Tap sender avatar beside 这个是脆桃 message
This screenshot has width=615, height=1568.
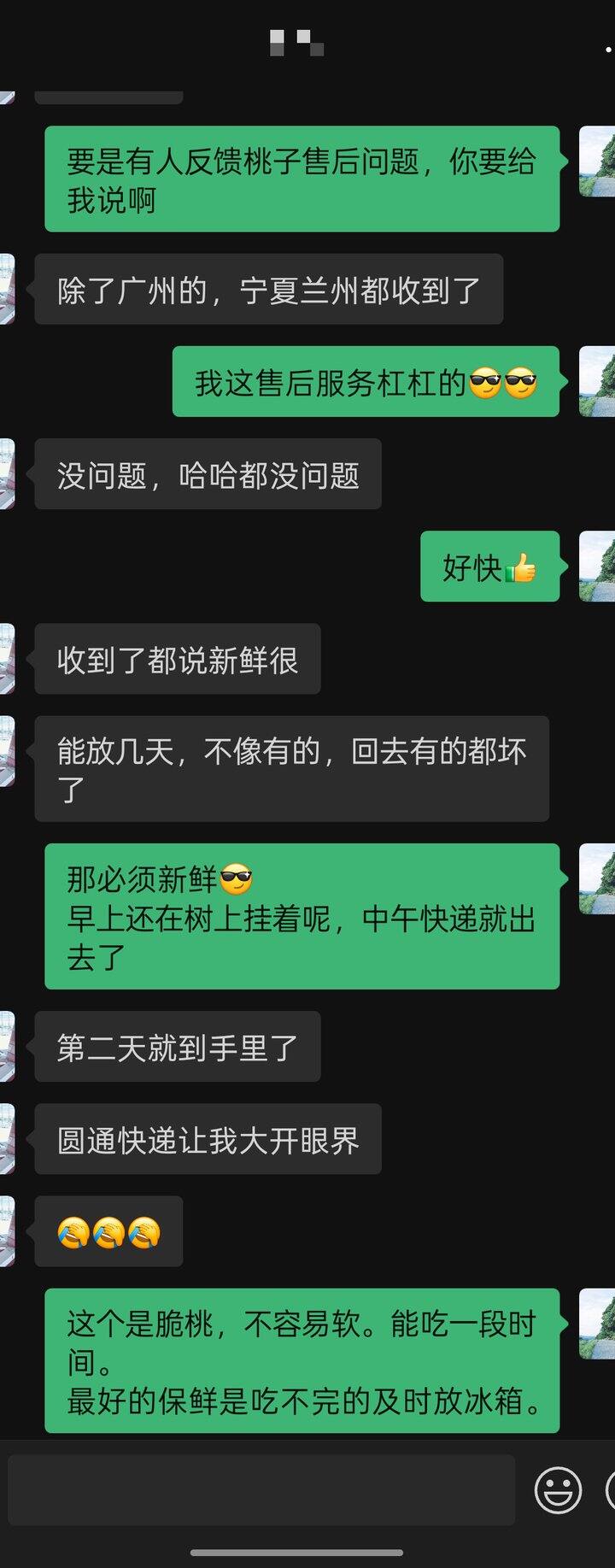[597, 1324]
